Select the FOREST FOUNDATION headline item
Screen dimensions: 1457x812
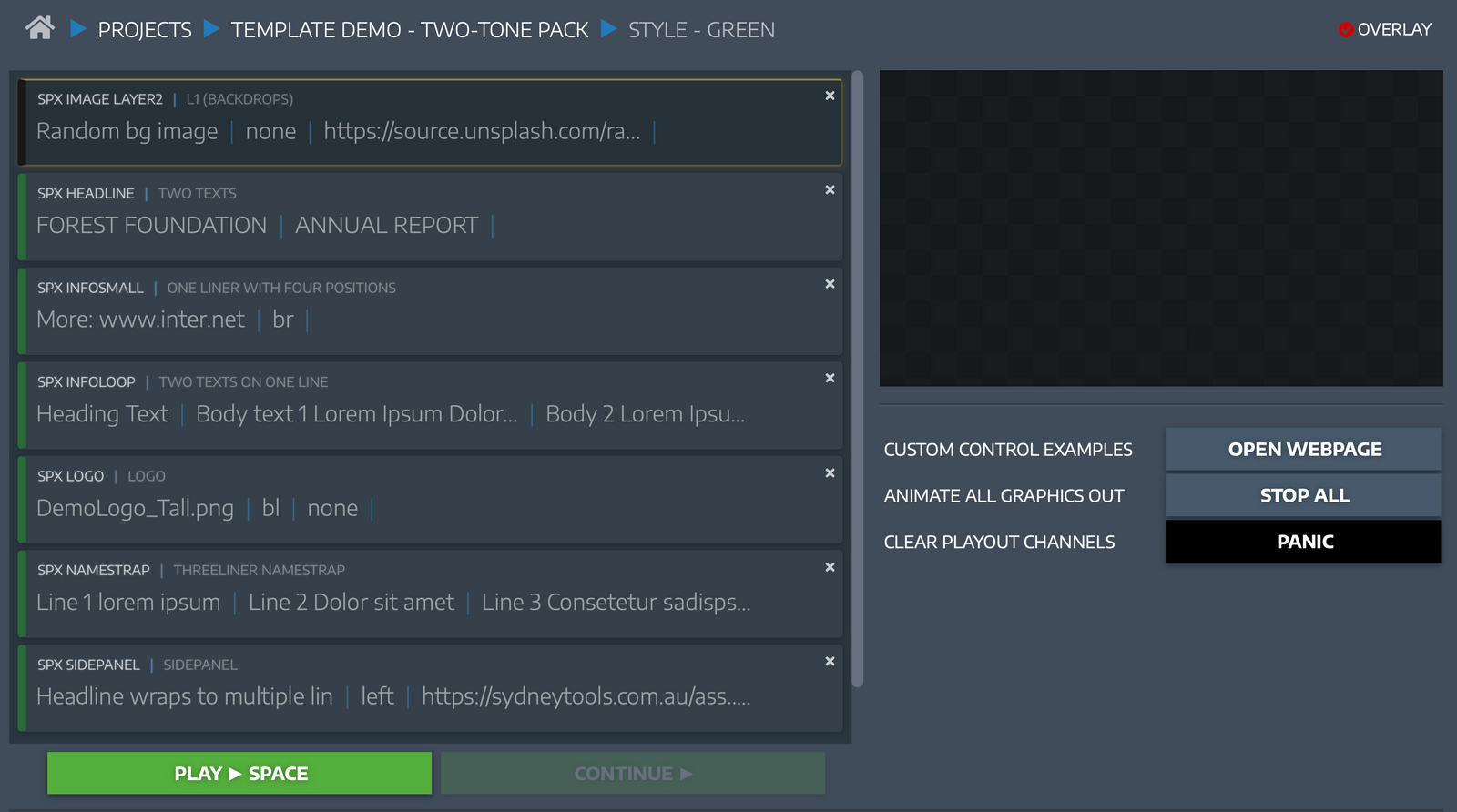[x=430, y=217]
